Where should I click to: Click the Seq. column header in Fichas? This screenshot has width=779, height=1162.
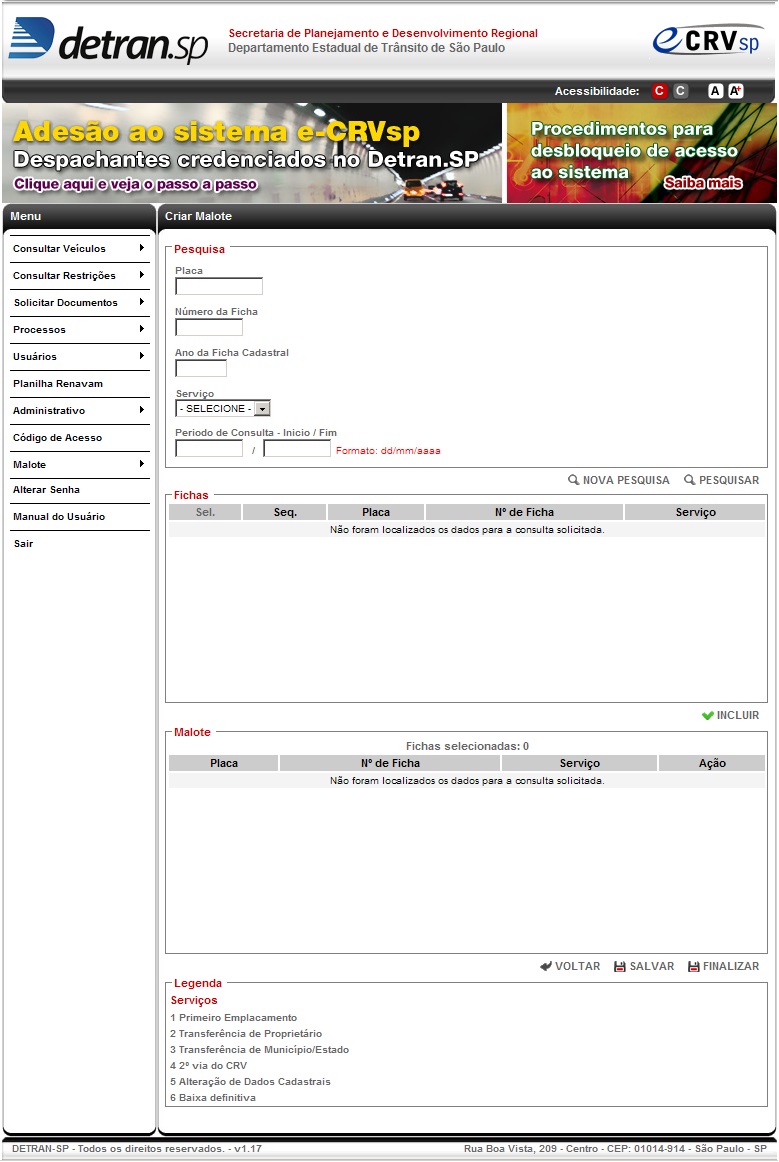click(x=285, y=512)
